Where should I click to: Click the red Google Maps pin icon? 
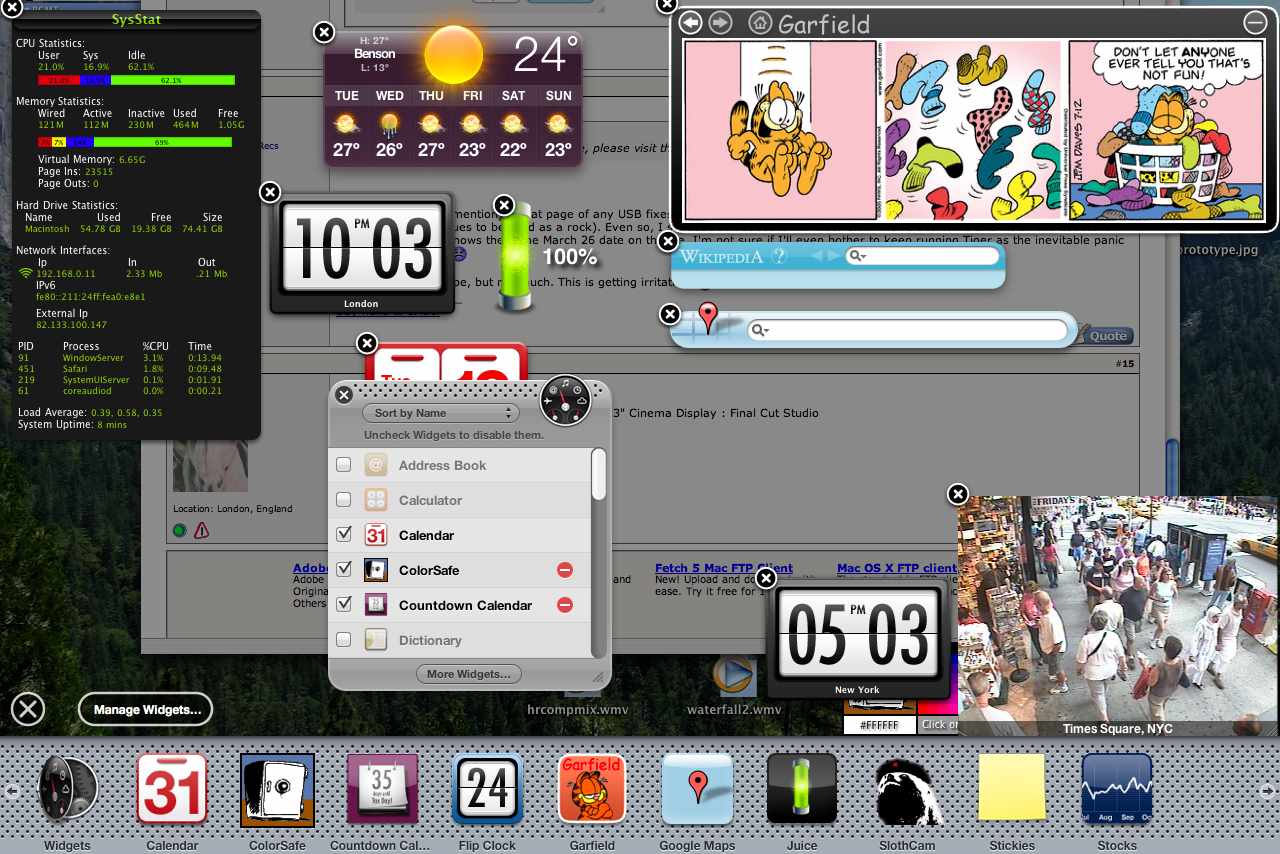tap(708, 317)
